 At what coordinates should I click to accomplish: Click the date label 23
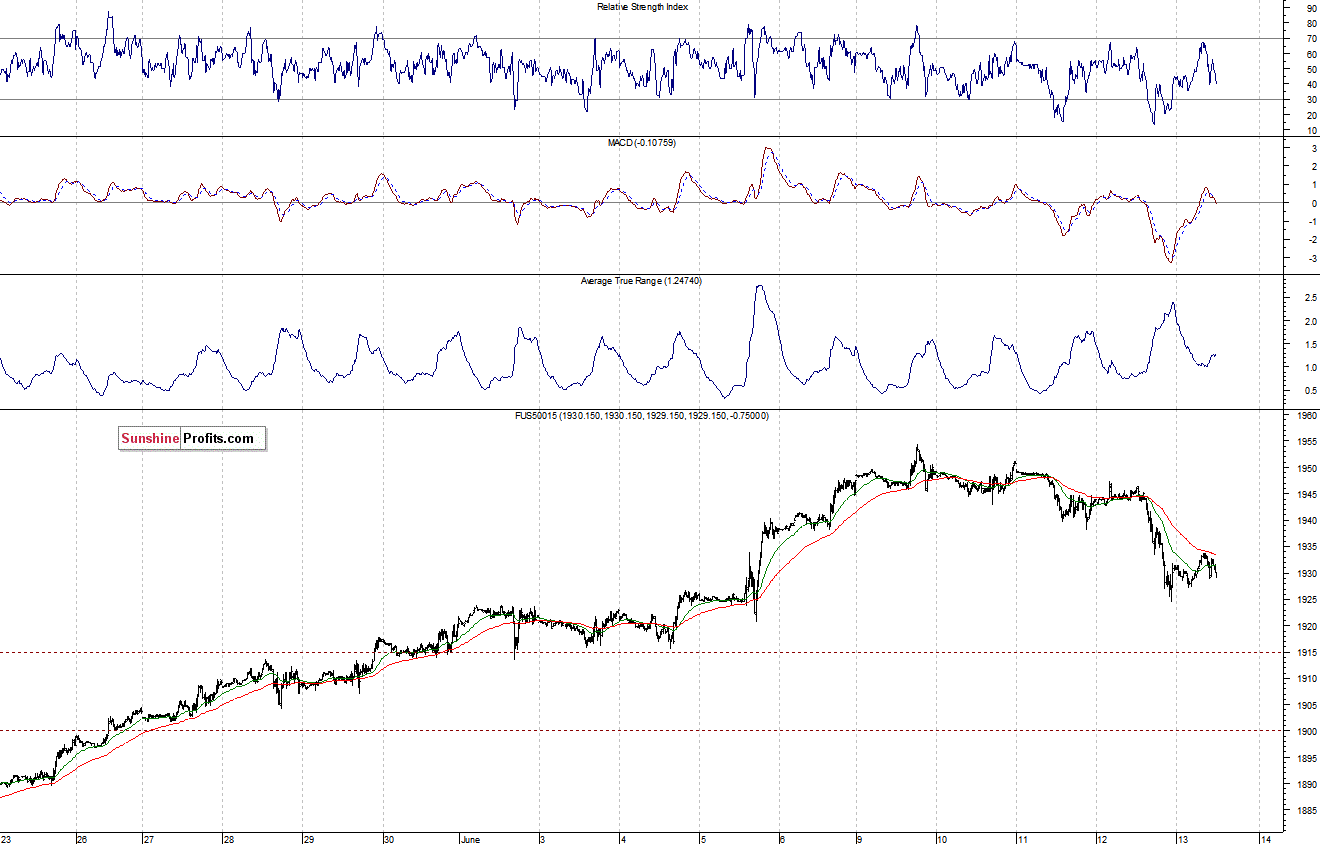tap(6, 838)
